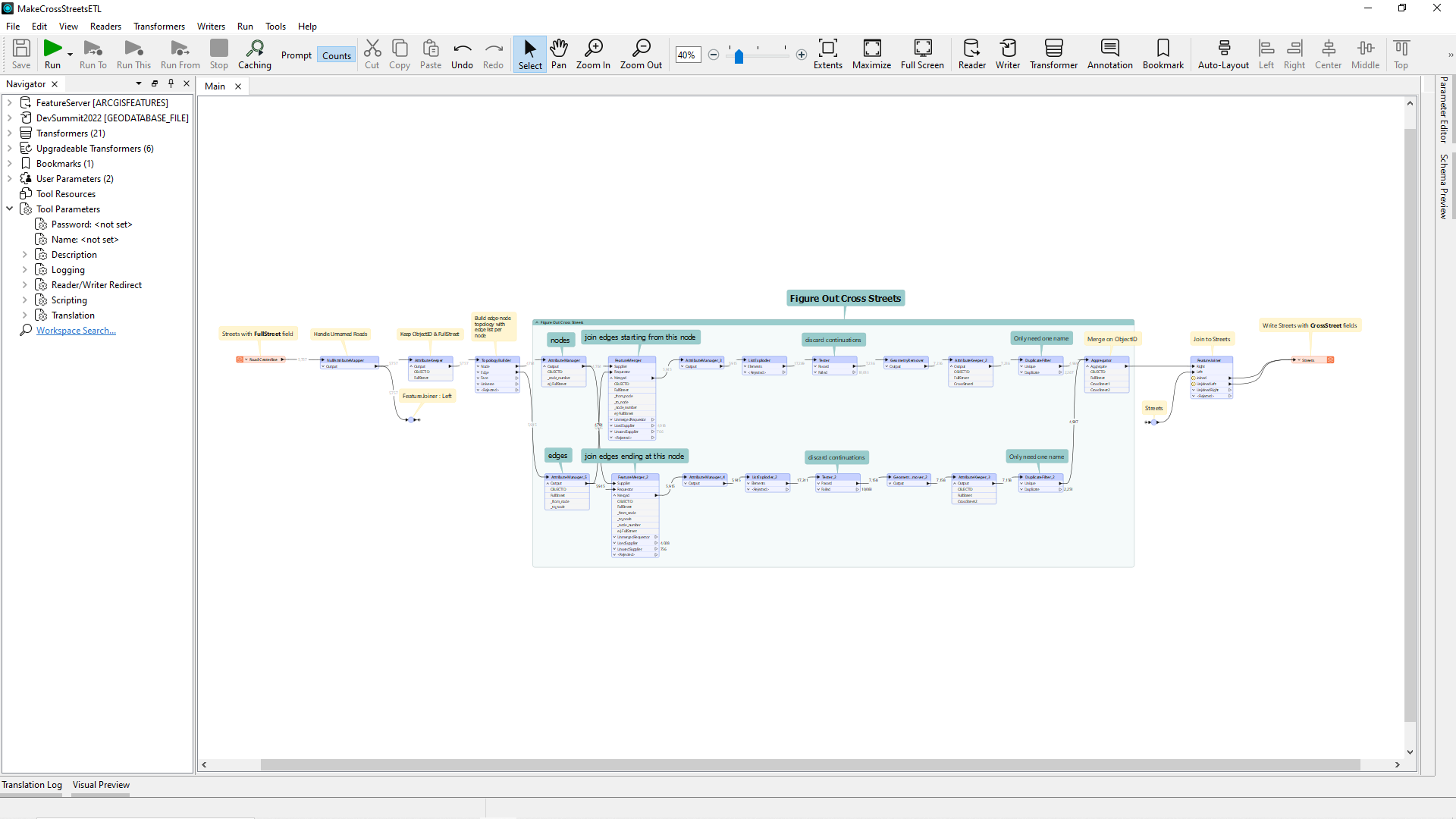Collapse the Tool Parameters section
Image resolution: width=1456 pixels, height=819 pixels.
[x=10, y=209]
